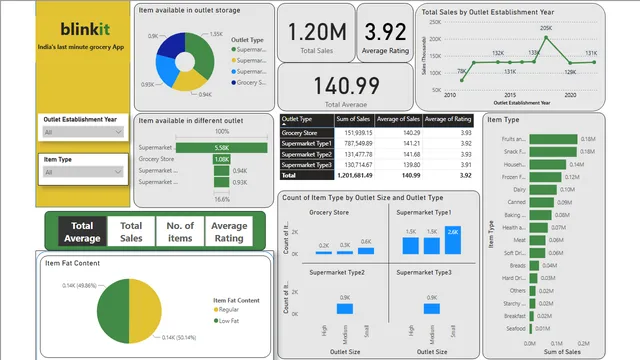The height and width of the screenshot is (360, 640).
Task: Select the Snack F... bar in Item Type chart
Action: tap(553, 152)
